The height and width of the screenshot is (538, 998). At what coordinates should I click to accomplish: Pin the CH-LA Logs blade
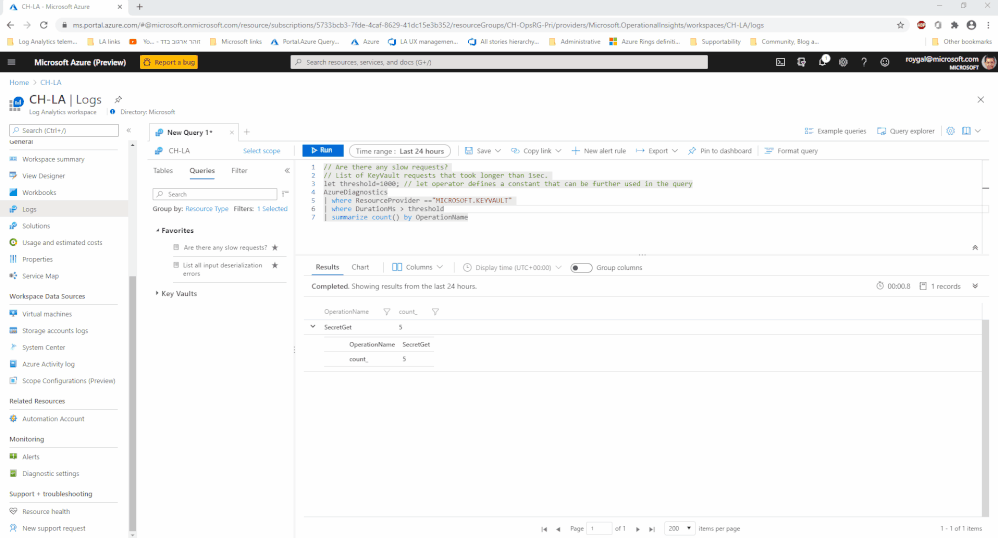(x=118, y=99)
